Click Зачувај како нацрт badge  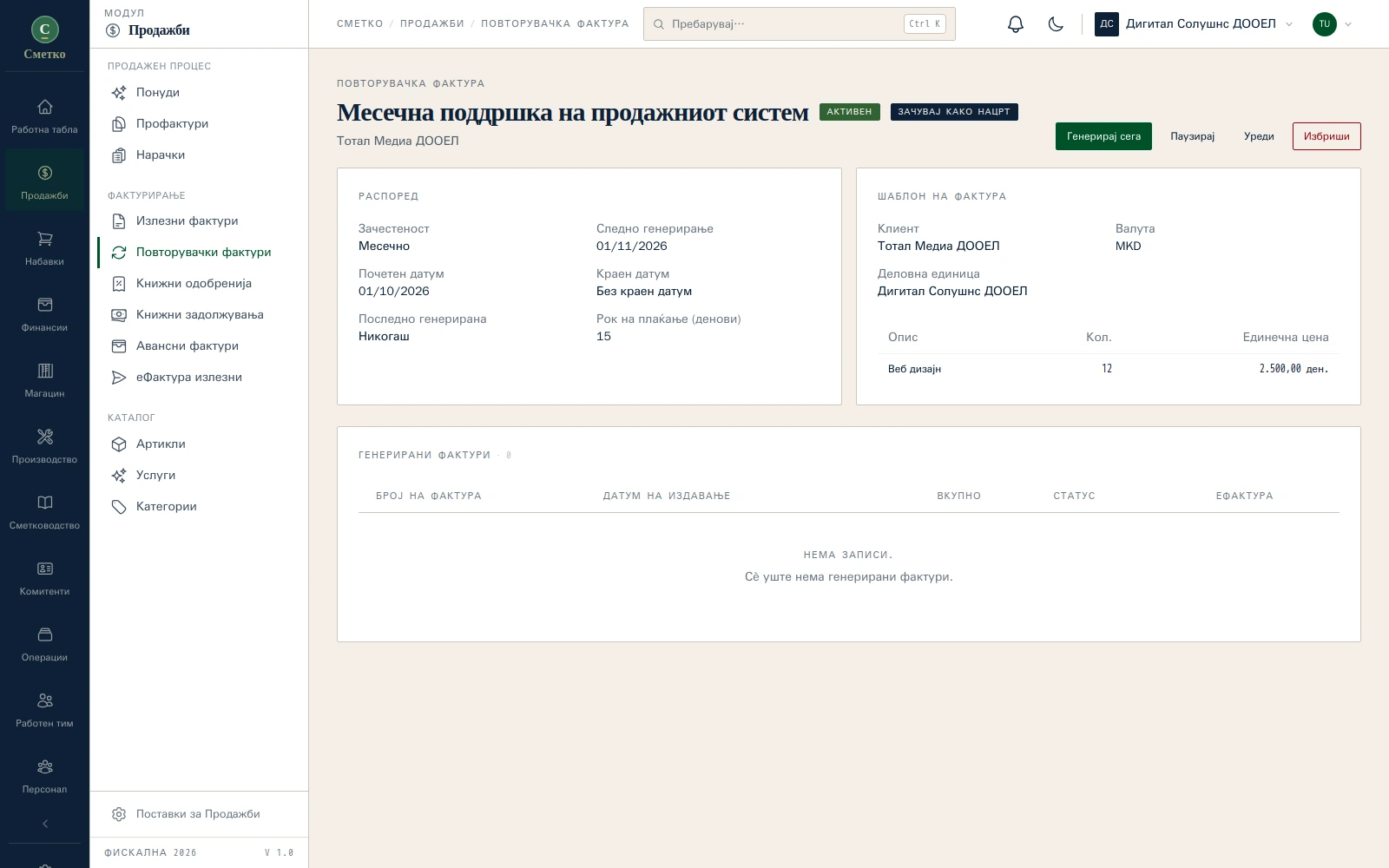click(954, 112)
